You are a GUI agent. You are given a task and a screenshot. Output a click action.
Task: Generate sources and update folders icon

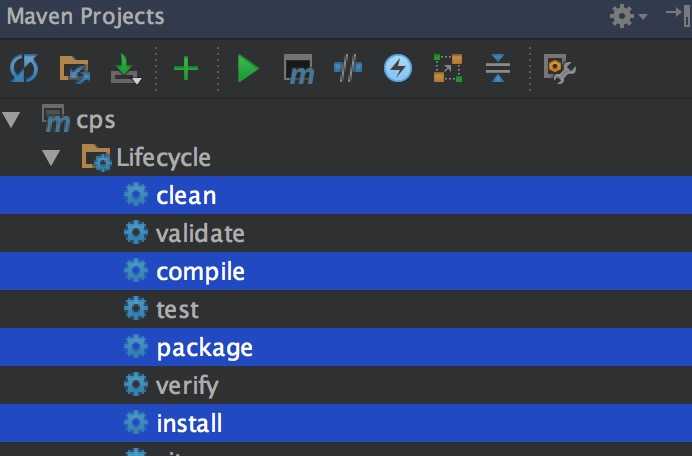[75, 69]
